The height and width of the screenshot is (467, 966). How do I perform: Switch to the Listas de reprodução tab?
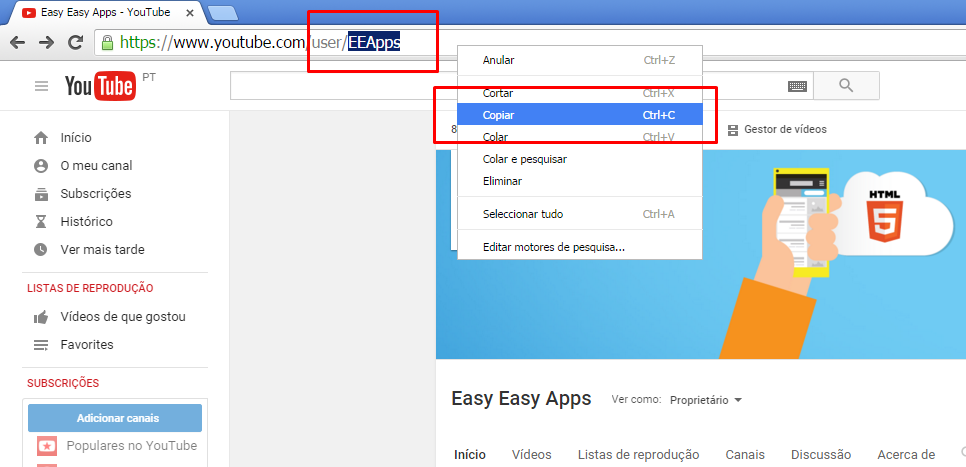638,455
